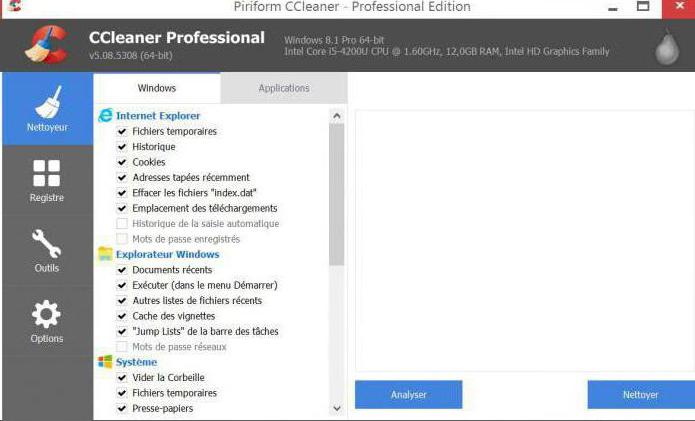Screen dimensions: 695x421
Task: Select the Internet Explorer heading
Action: [158, 116]
